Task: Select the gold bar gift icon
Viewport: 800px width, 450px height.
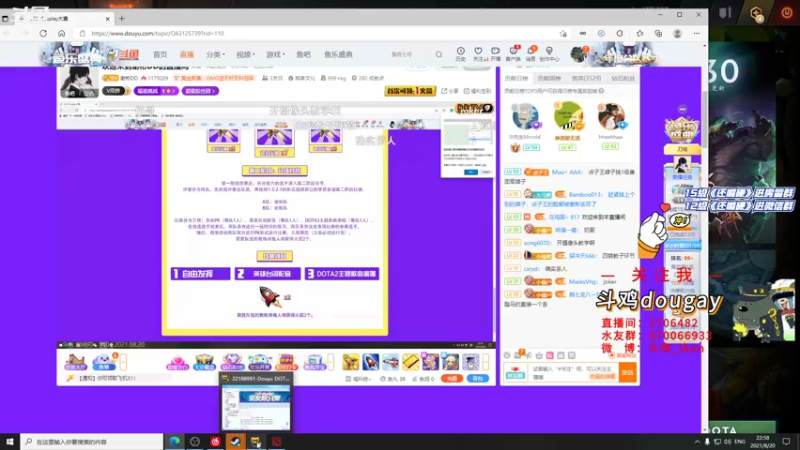Action: pos(410,361)
